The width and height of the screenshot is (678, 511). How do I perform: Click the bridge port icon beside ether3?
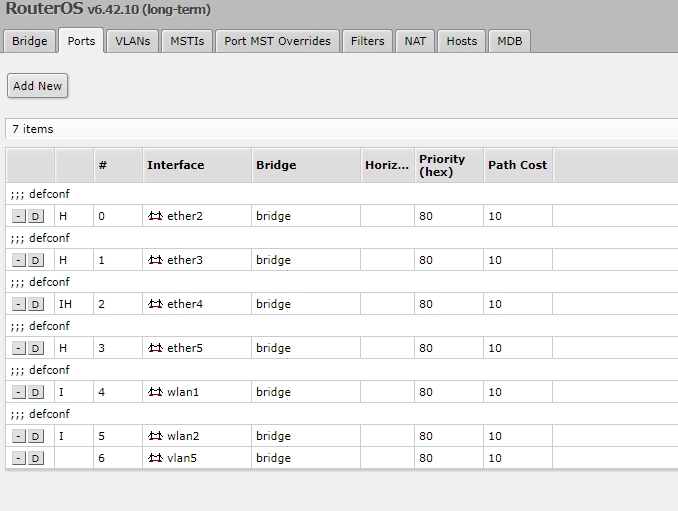[155, 260]
